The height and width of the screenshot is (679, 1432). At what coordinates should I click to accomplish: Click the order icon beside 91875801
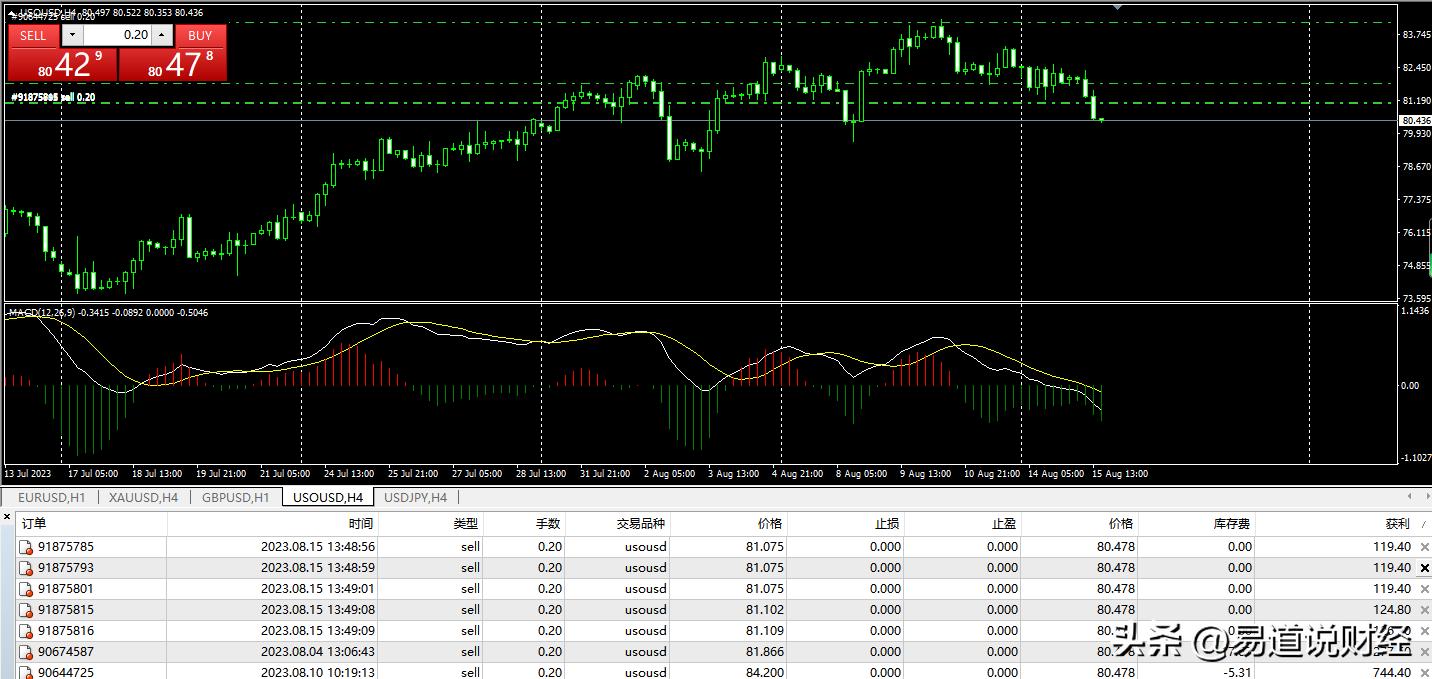pyautogui.click(x=27, y=589)
